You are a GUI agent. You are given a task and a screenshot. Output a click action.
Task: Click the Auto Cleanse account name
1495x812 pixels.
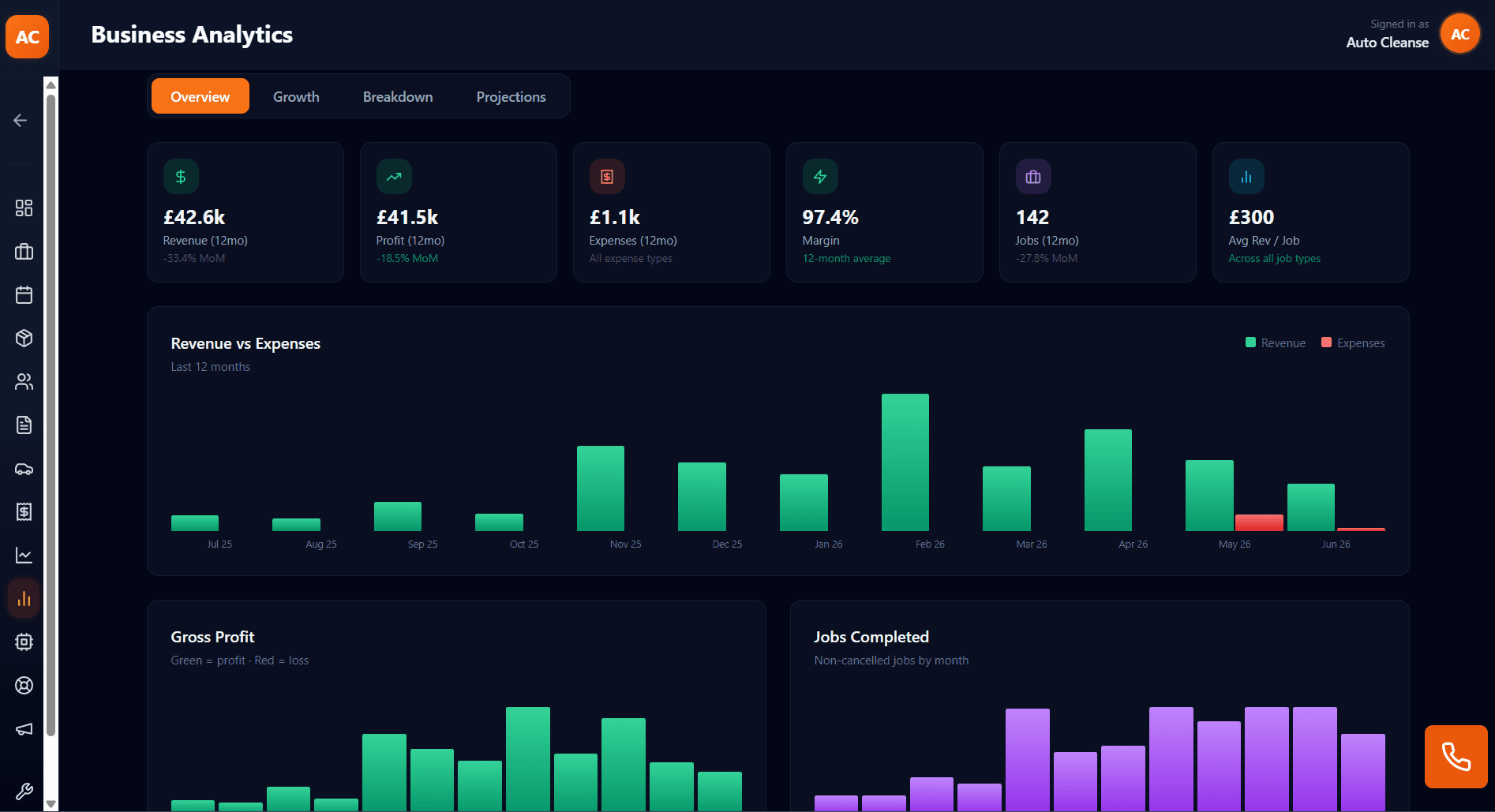tap(1387, 43)
